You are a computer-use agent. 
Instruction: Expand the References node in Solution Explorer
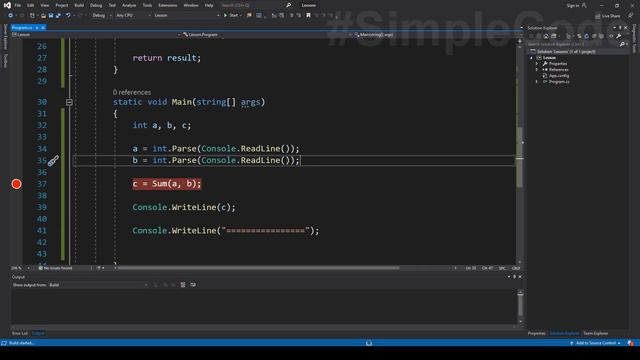coord(537,70)
